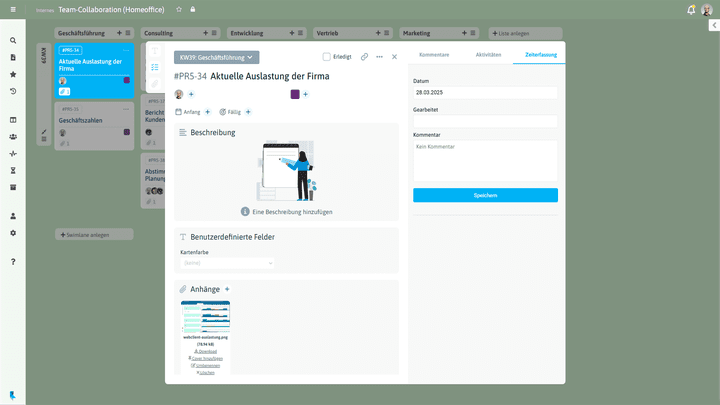Viewport: 720px width, 405px height.
Task: Open the settings gear in left sidebar
Action: pos(13,233)
